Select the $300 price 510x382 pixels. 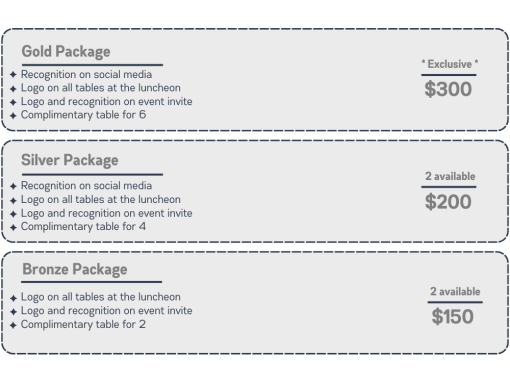448,89
